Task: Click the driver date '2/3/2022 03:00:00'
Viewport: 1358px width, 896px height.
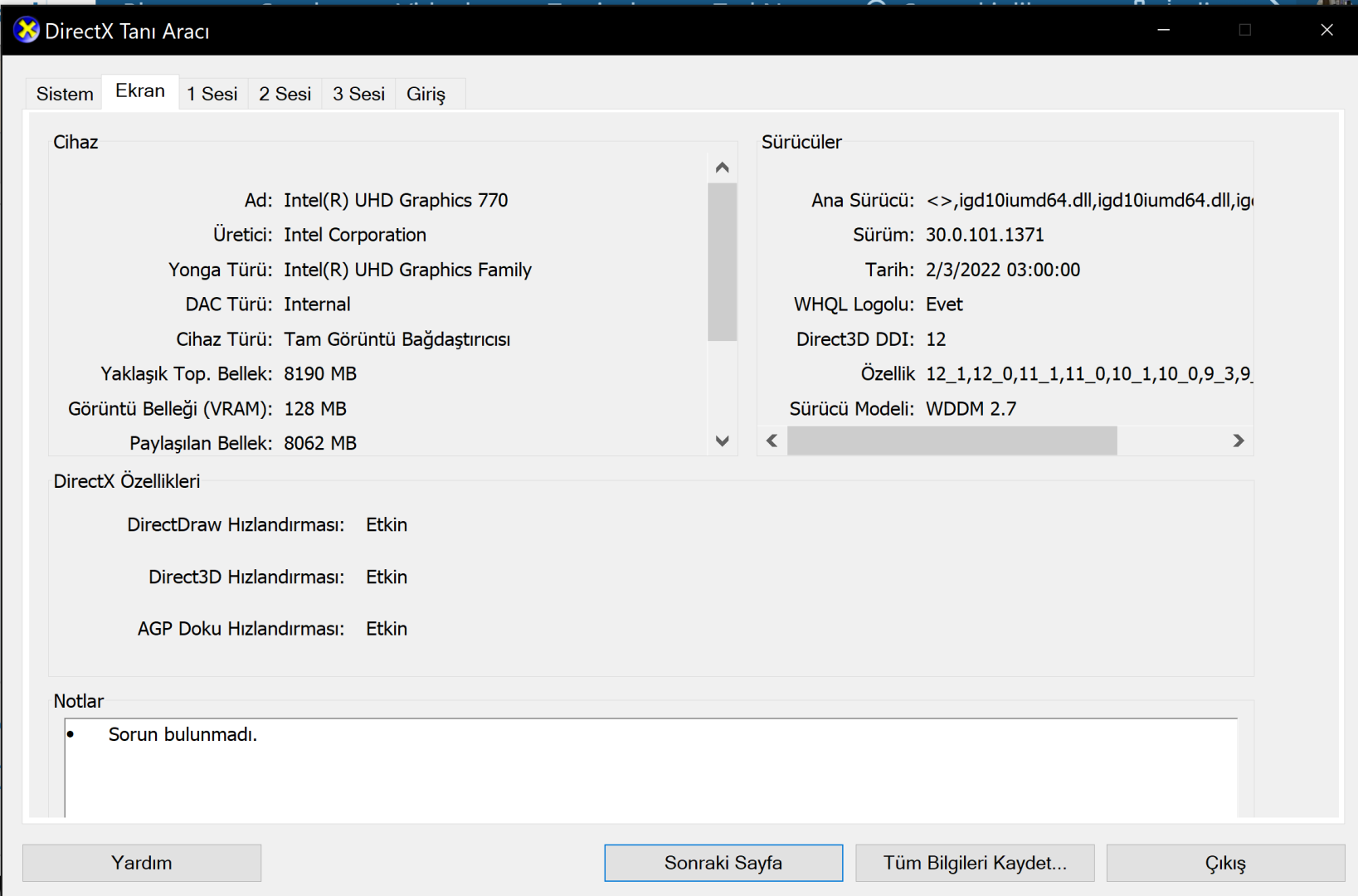Action: pyautogui.click(x=1003, y=270)
